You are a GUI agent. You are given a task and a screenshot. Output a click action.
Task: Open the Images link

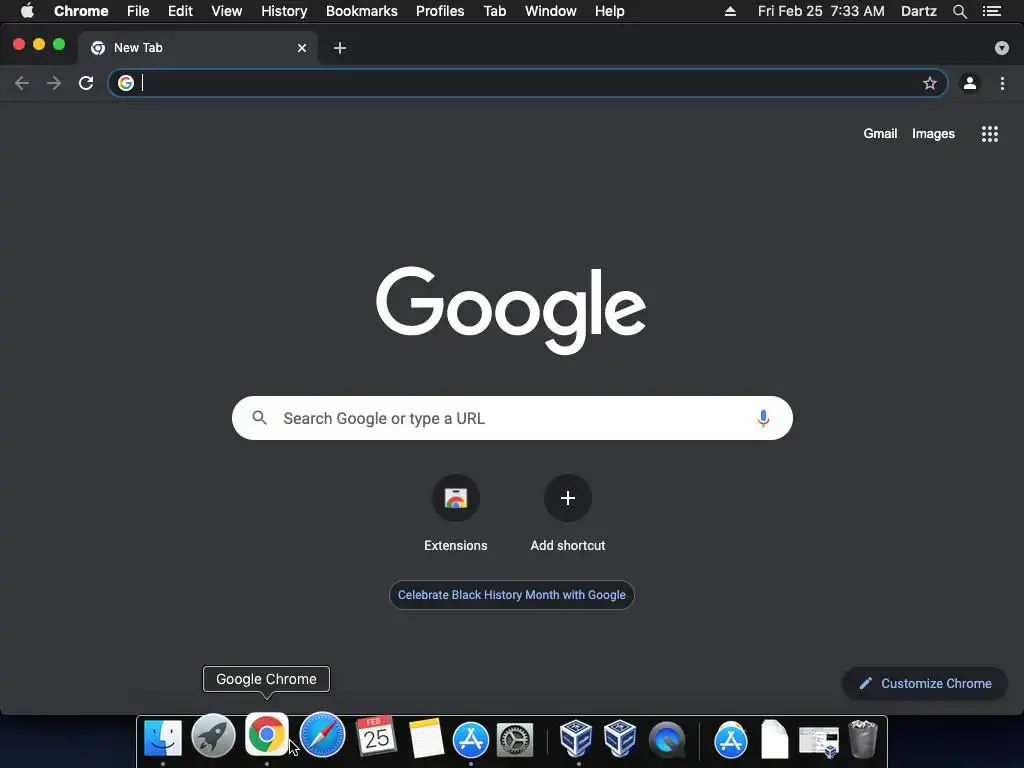click(933, 133)
